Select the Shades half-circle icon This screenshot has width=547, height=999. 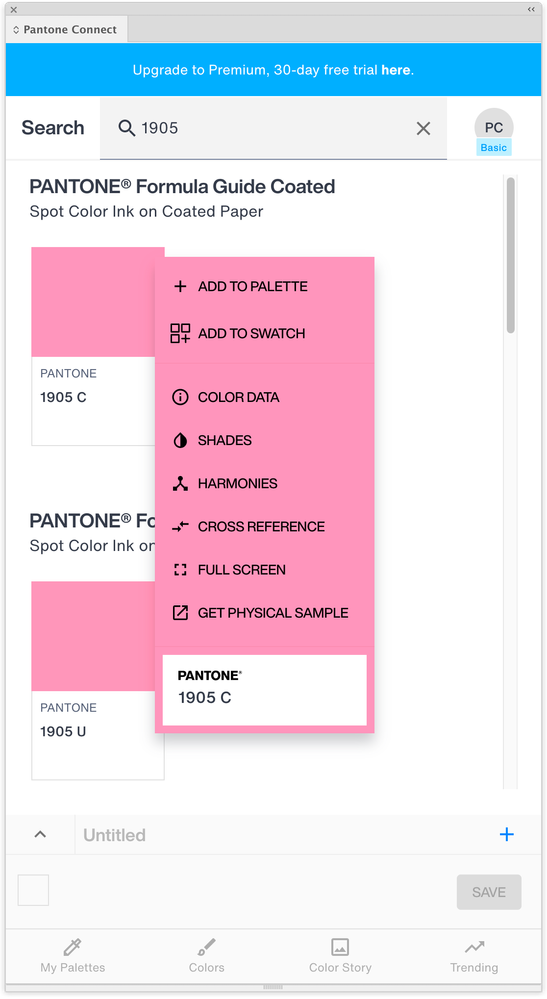pyautogui.click(x=180, y=440)
